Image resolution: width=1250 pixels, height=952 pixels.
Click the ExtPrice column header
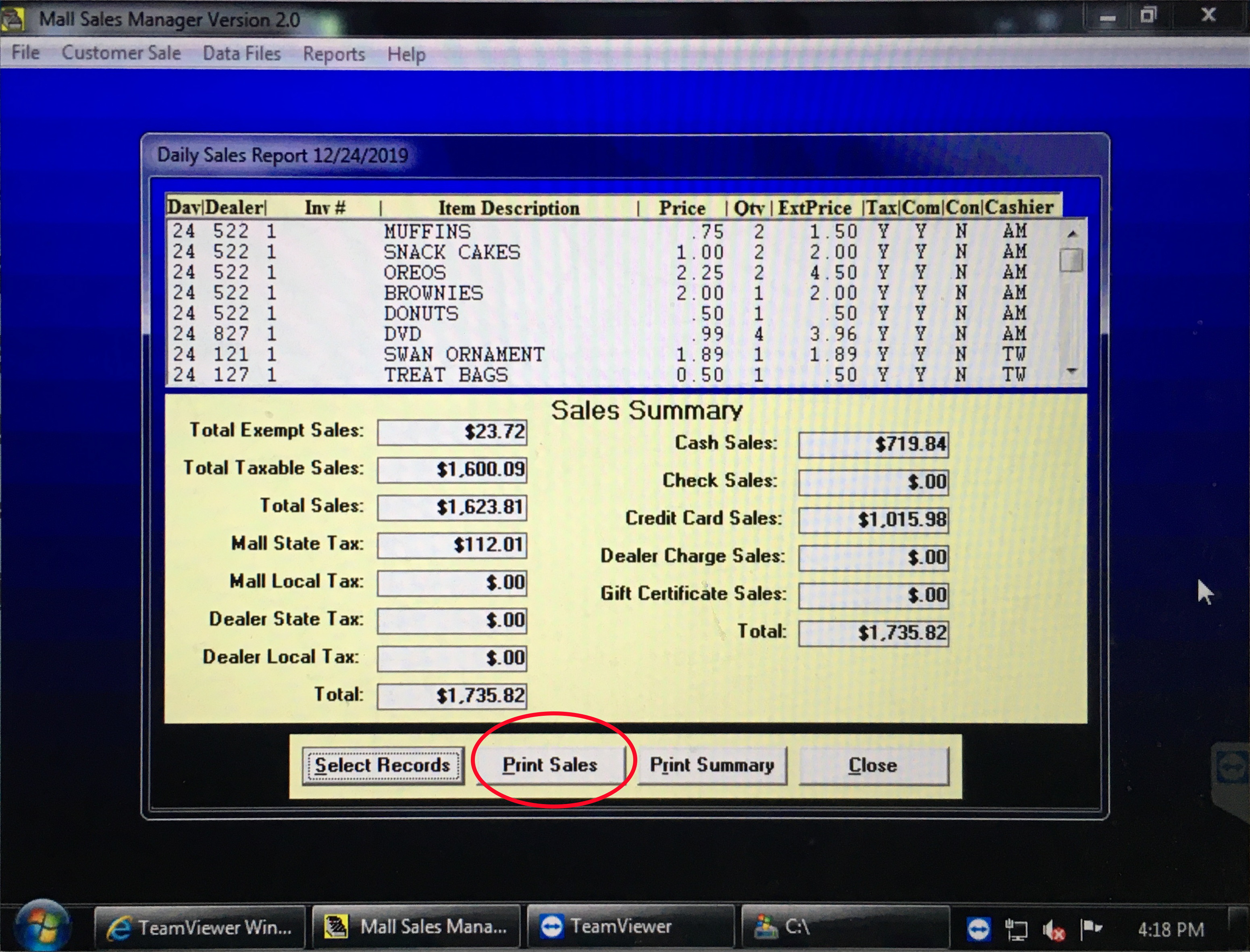pyautogui.click(x=815, y=208)
